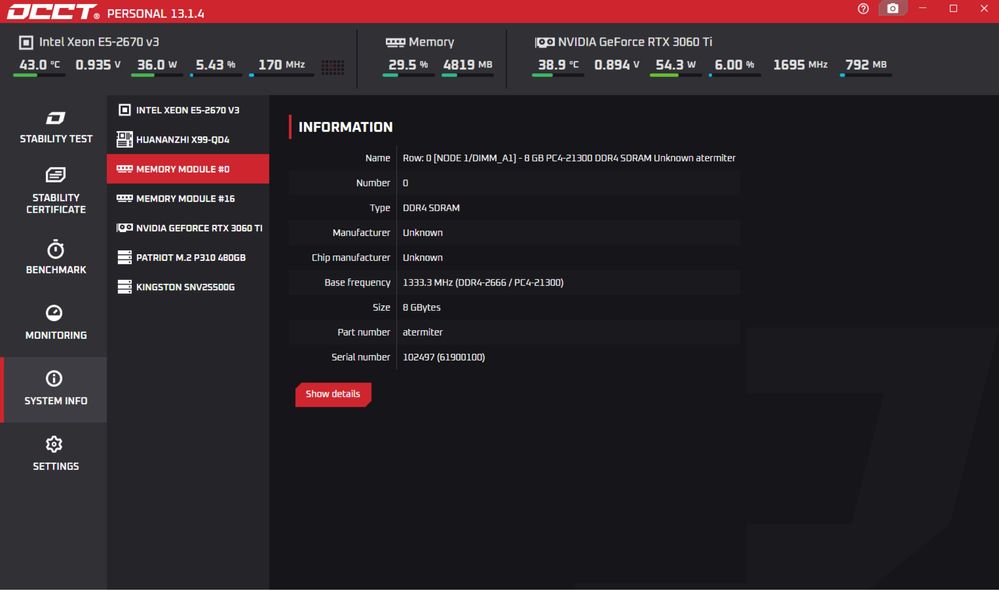Open the Monitoring label
This screenshot has width=999, height=590.
click(55, 335)
